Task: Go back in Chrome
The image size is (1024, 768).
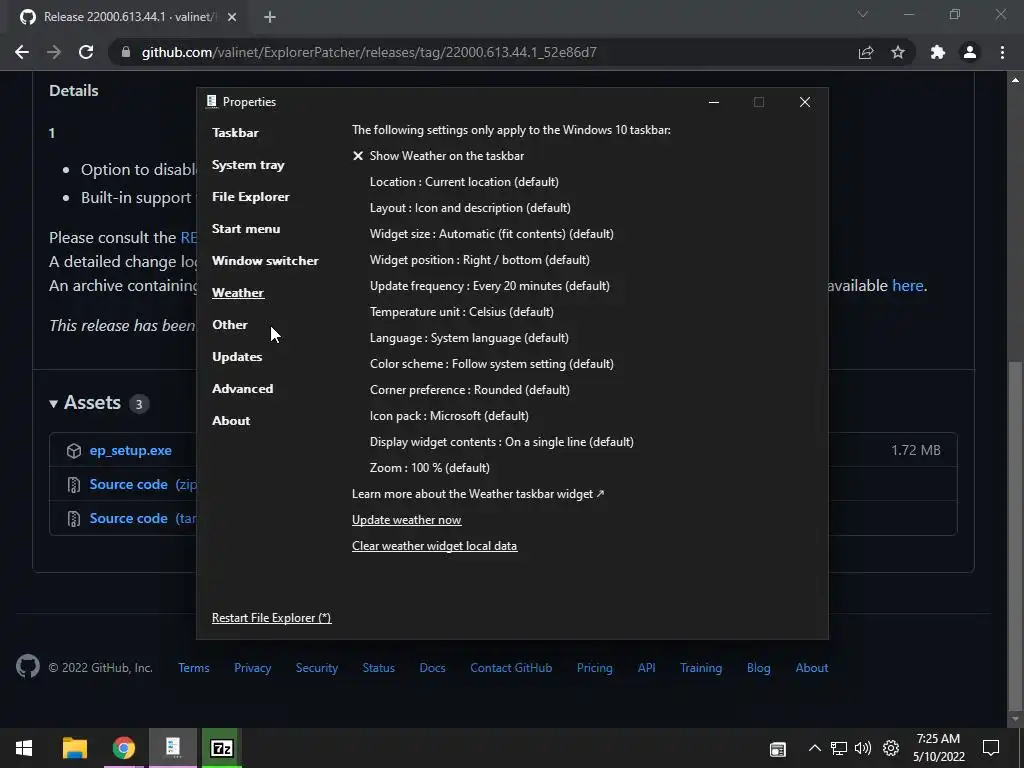Action: point(22,52)
